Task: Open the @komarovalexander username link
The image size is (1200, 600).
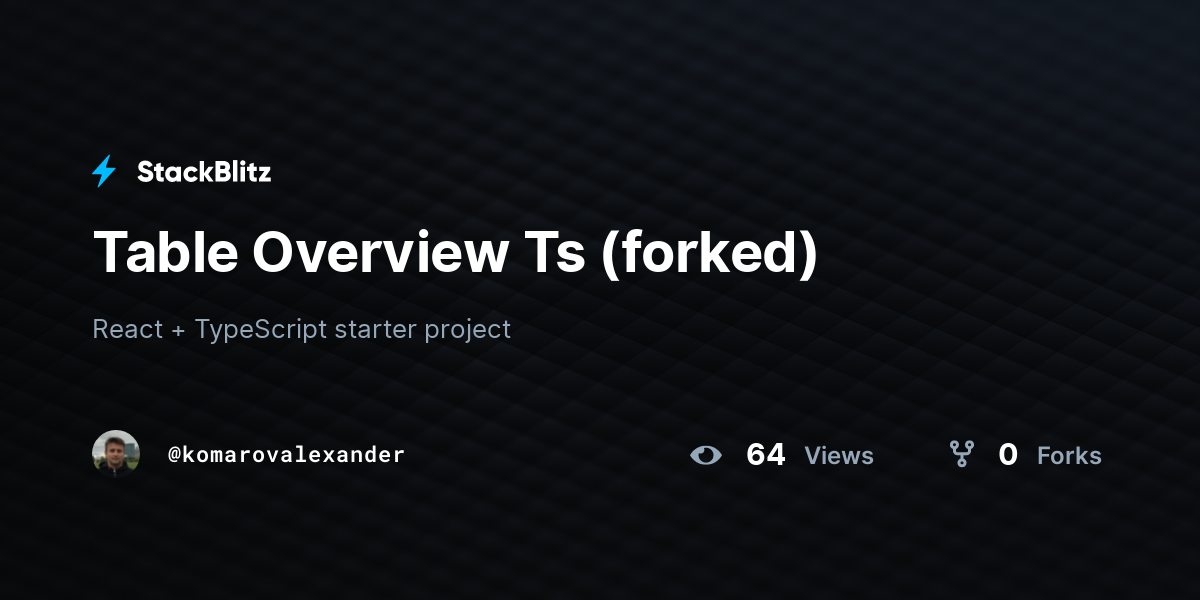Action: 286,455
